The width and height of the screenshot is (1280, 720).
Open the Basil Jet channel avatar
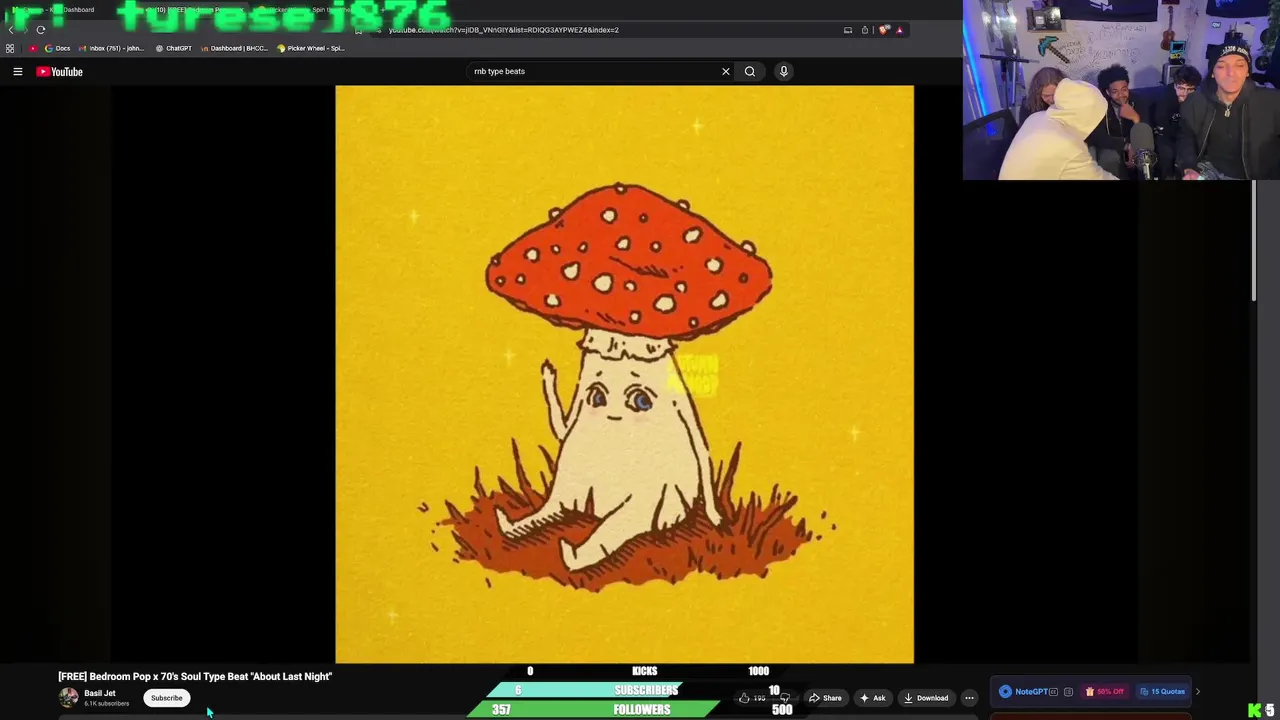tap(68, 698)
